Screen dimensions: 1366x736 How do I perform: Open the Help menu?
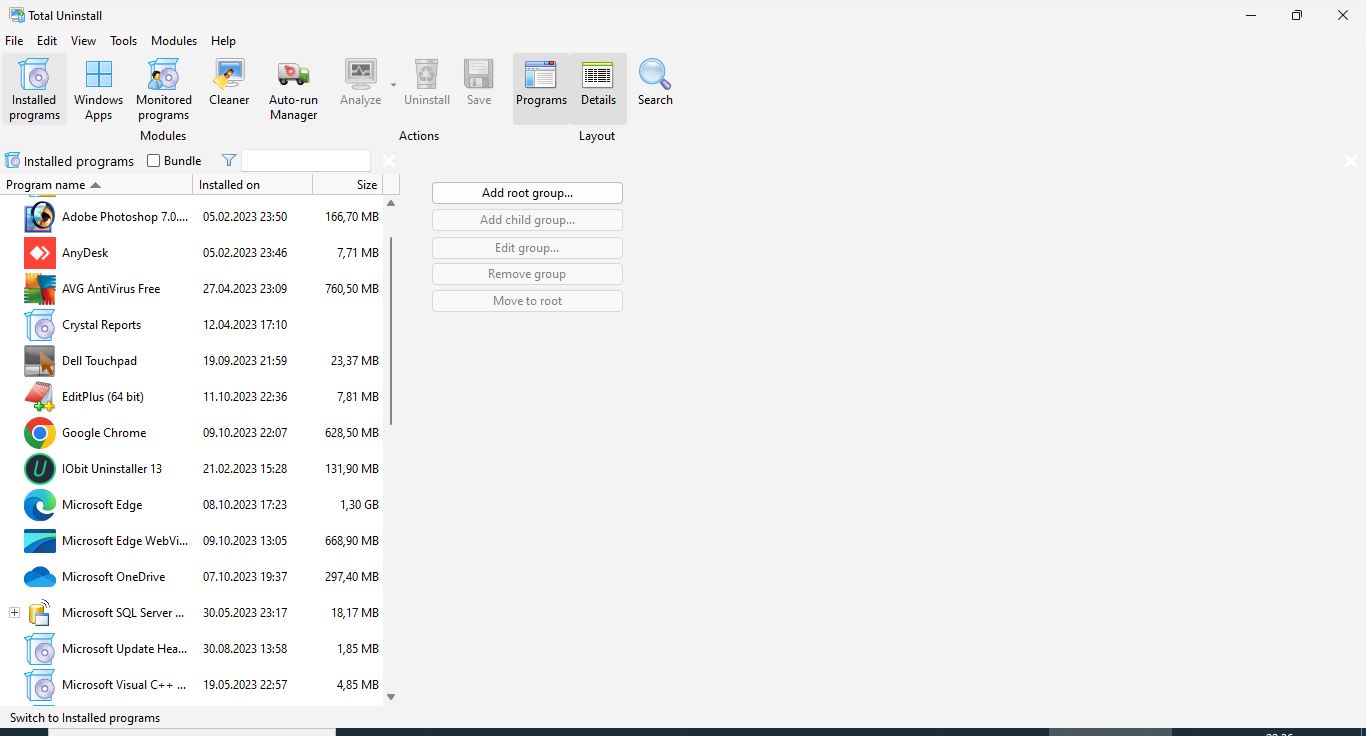[x=224, y=41]
